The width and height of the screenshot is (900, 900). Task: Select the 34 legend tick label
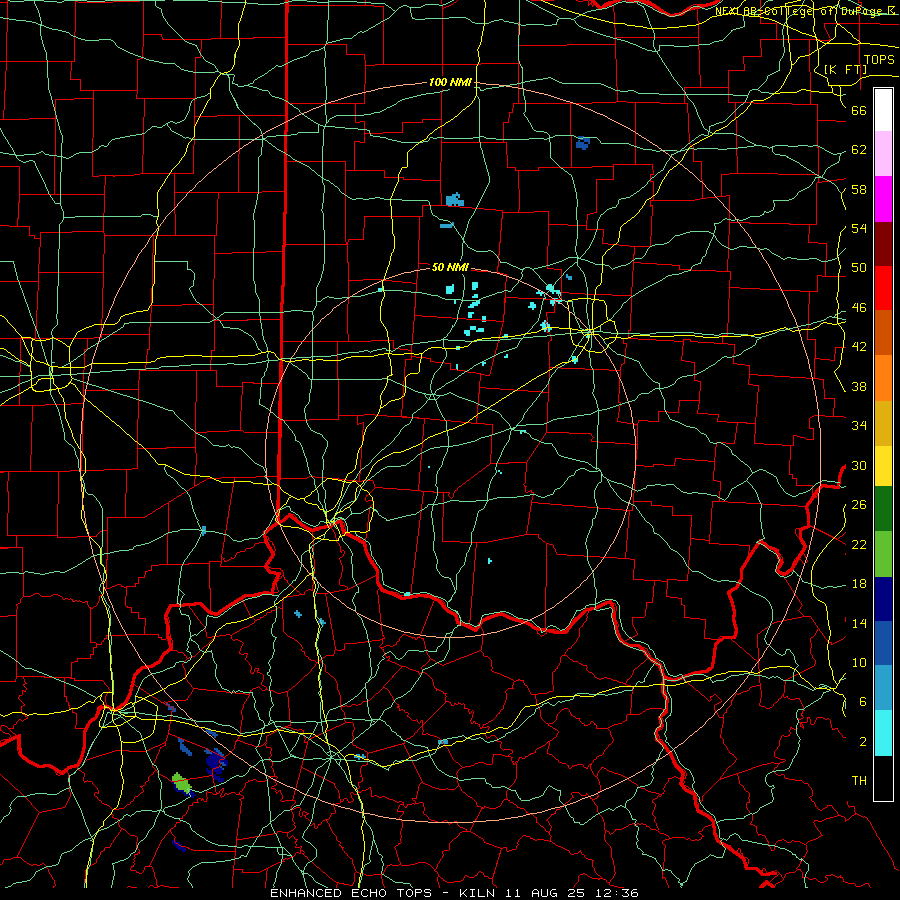pos(859,426)
